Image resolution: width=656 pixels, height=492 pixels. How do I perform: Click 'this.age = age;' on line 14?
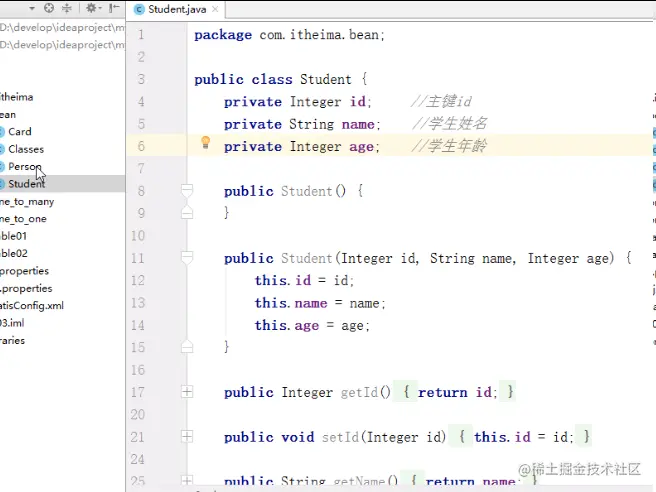tap(312, 325)
